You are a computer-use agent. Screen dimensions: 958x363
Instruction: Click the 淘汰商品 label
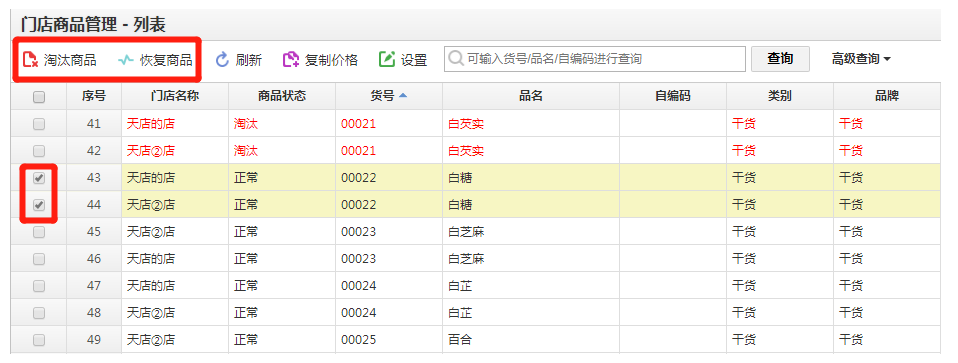click(x=70, y=60)
